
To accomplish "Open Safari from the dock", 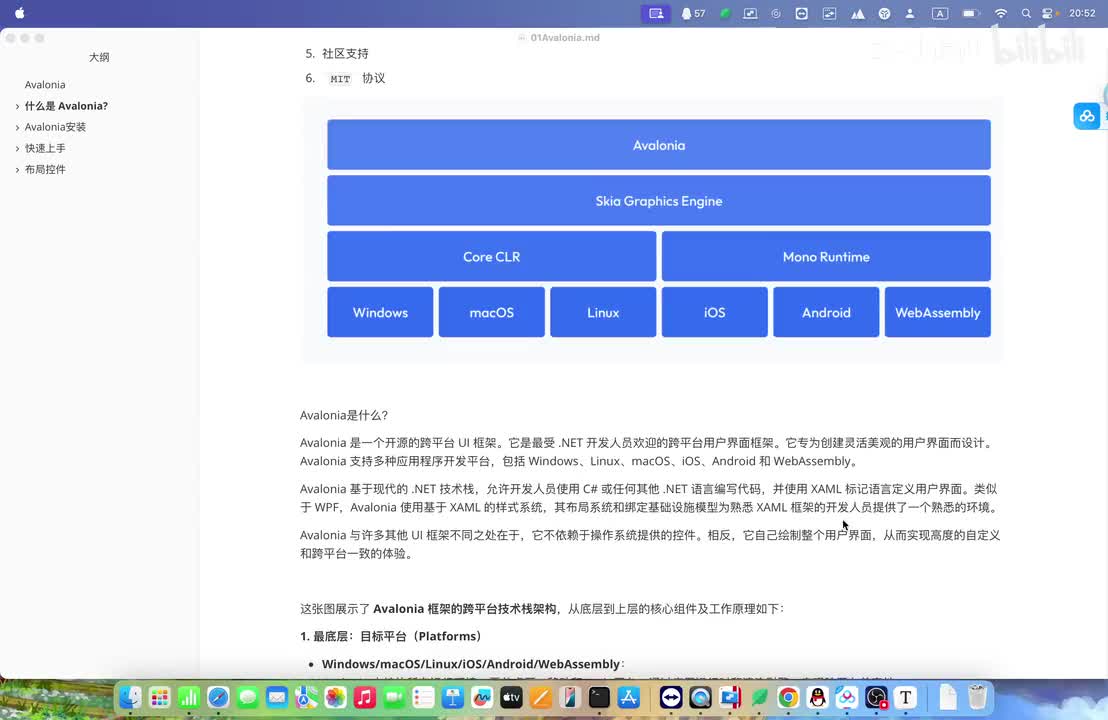I will (x=218, y=698).
